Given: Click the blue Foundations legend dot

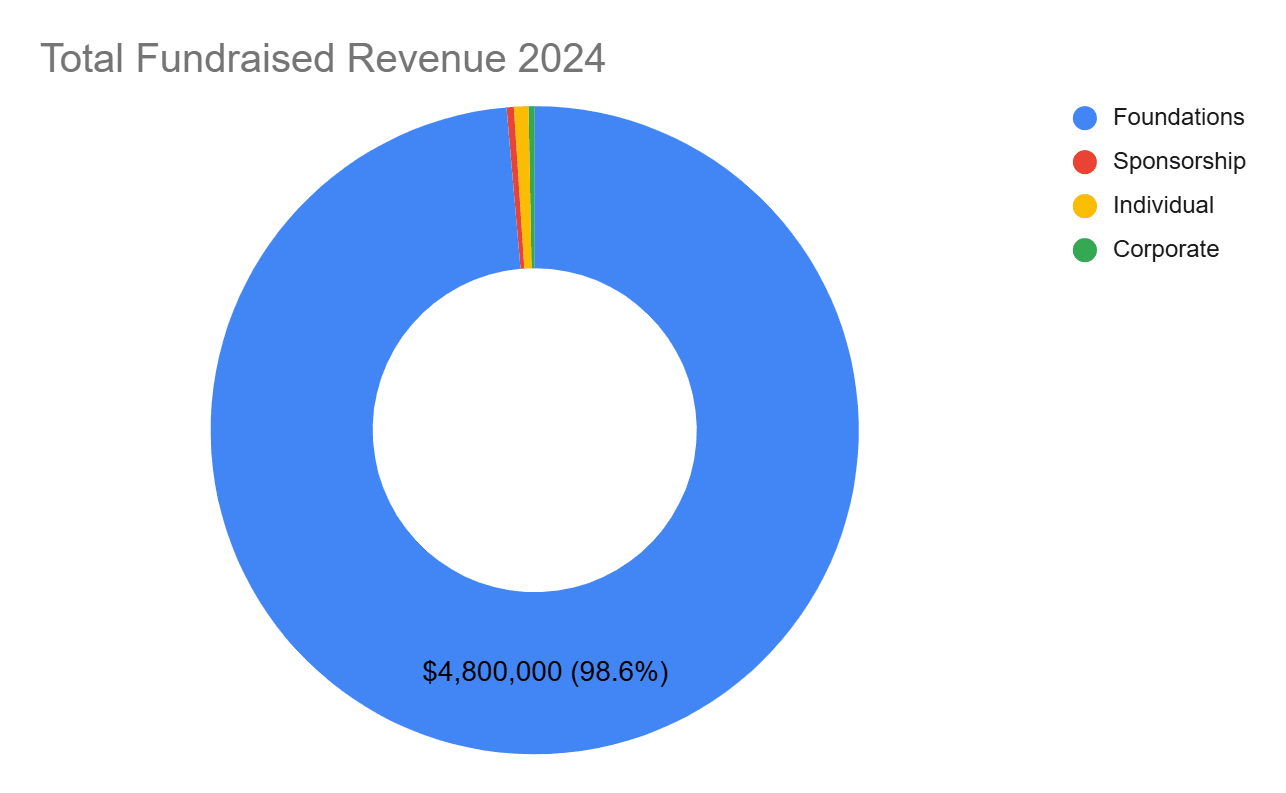Looking at the screenshot, I should [x=1084, y=117].
